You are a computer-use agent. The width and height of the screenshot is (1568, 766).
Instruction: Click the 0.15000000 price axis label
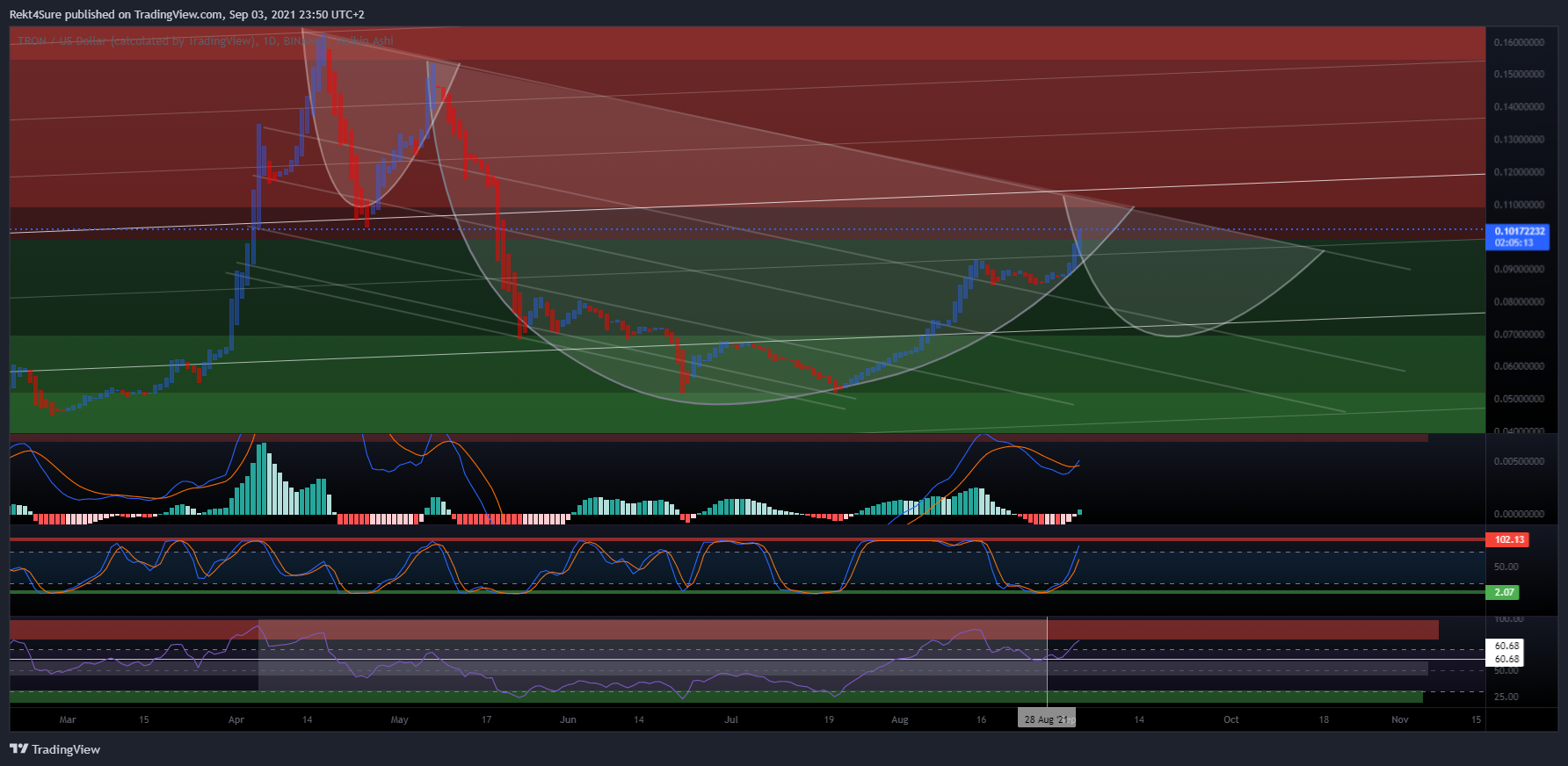point(1519,75)
